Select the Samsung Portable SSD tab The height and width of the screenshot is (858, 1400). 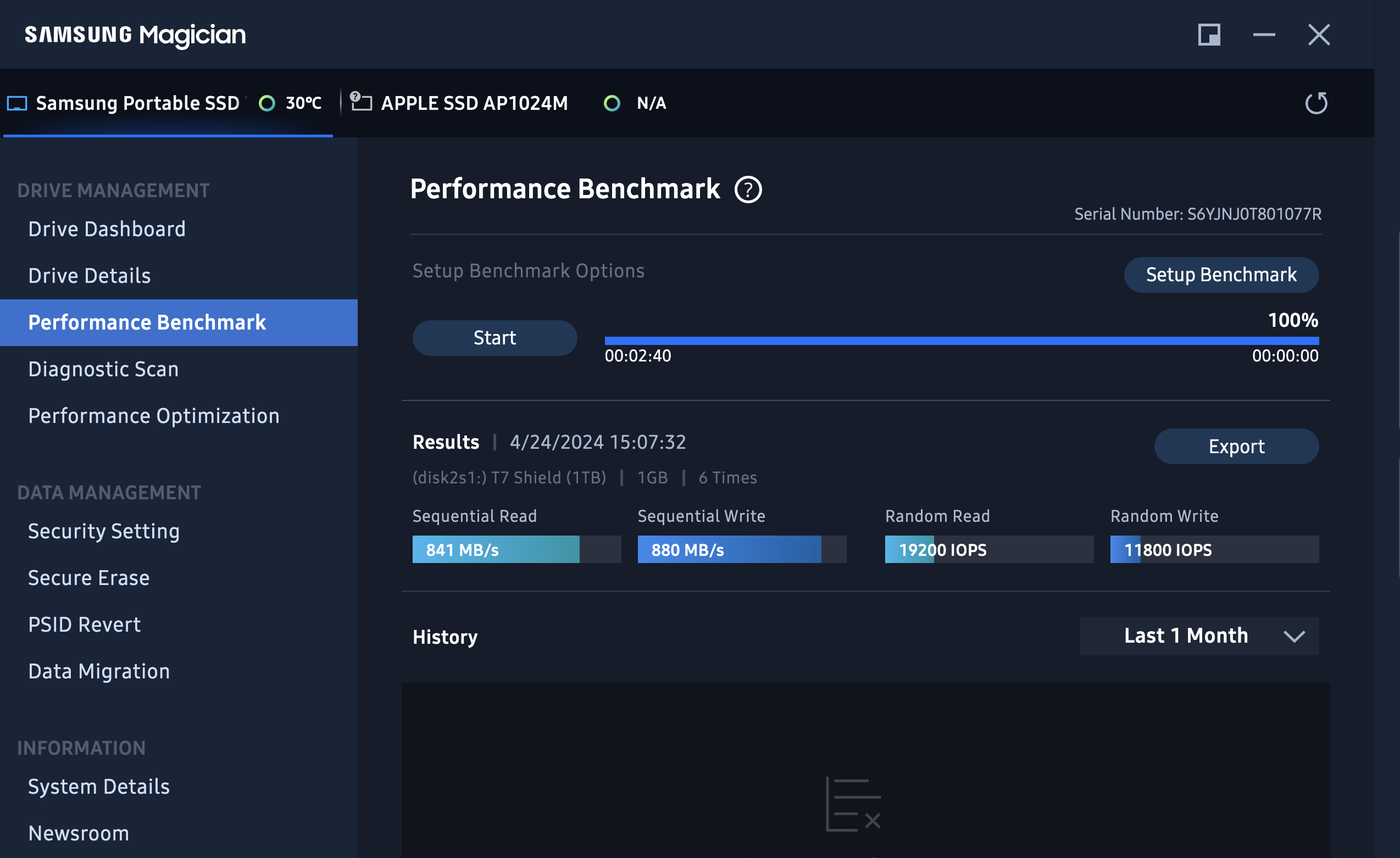(x=137, y=103)
